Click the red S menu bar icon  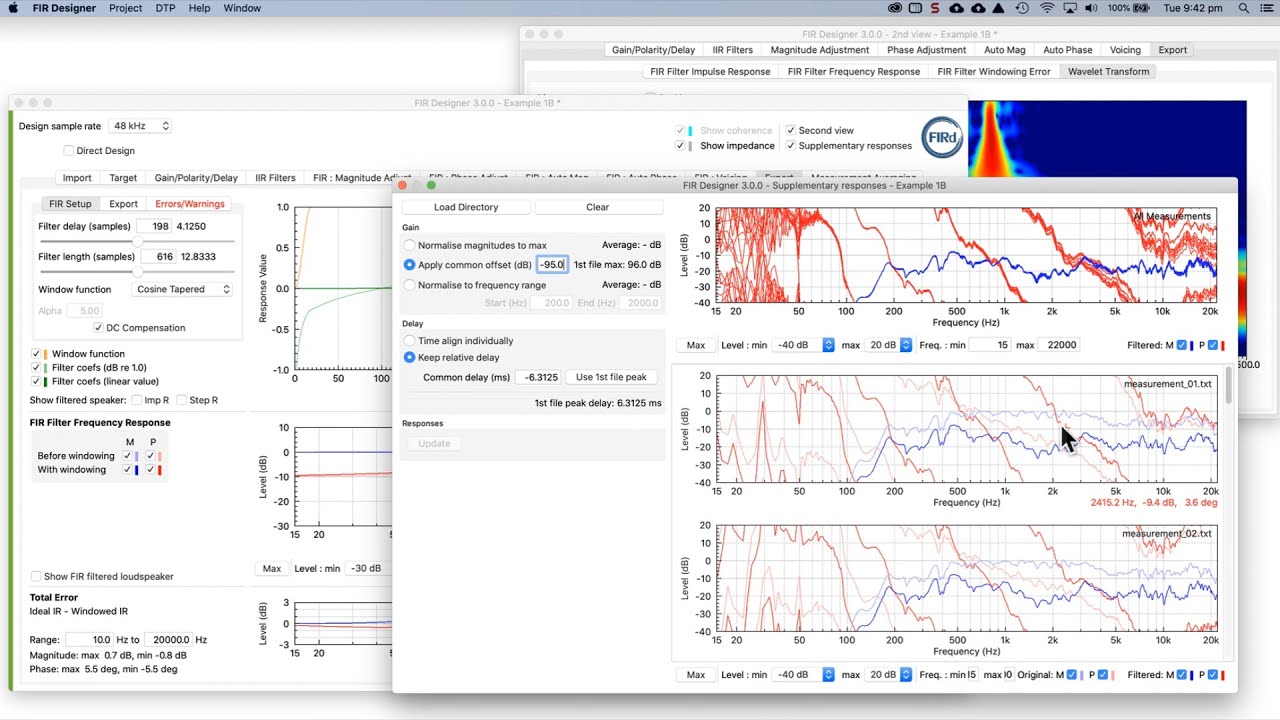click(935, 8)
